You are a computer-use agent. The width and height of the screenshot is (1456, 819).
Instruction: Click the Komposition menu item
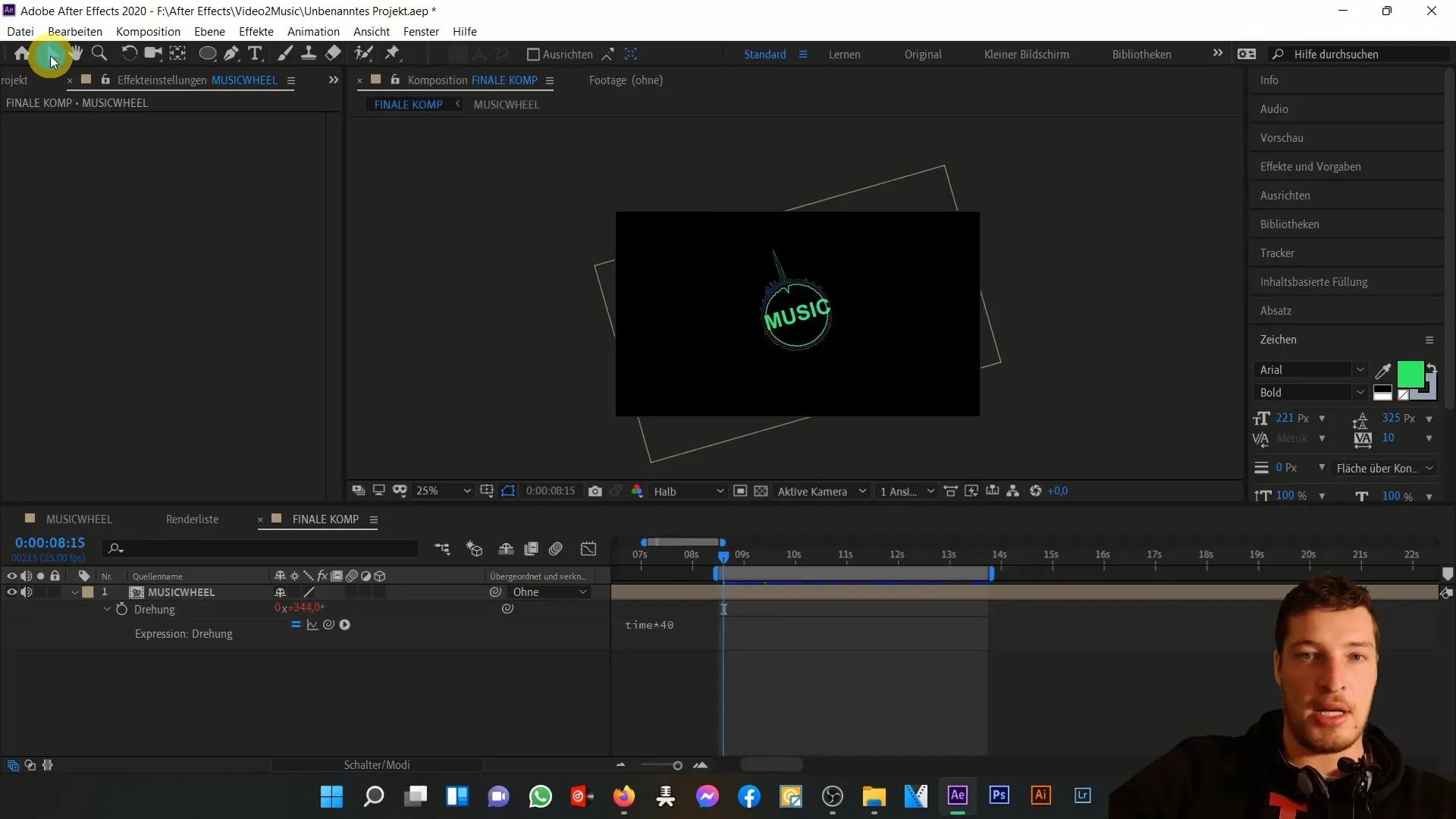(148, 31)
